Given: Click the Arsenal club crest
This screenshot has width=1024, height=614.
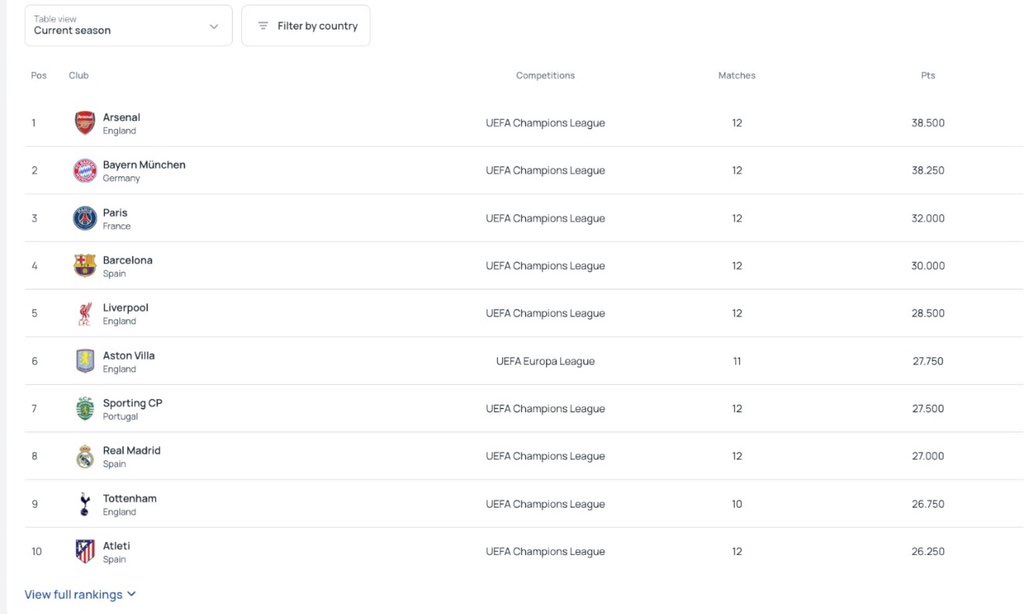Looking at the screenshot, I should coord(85,123).
